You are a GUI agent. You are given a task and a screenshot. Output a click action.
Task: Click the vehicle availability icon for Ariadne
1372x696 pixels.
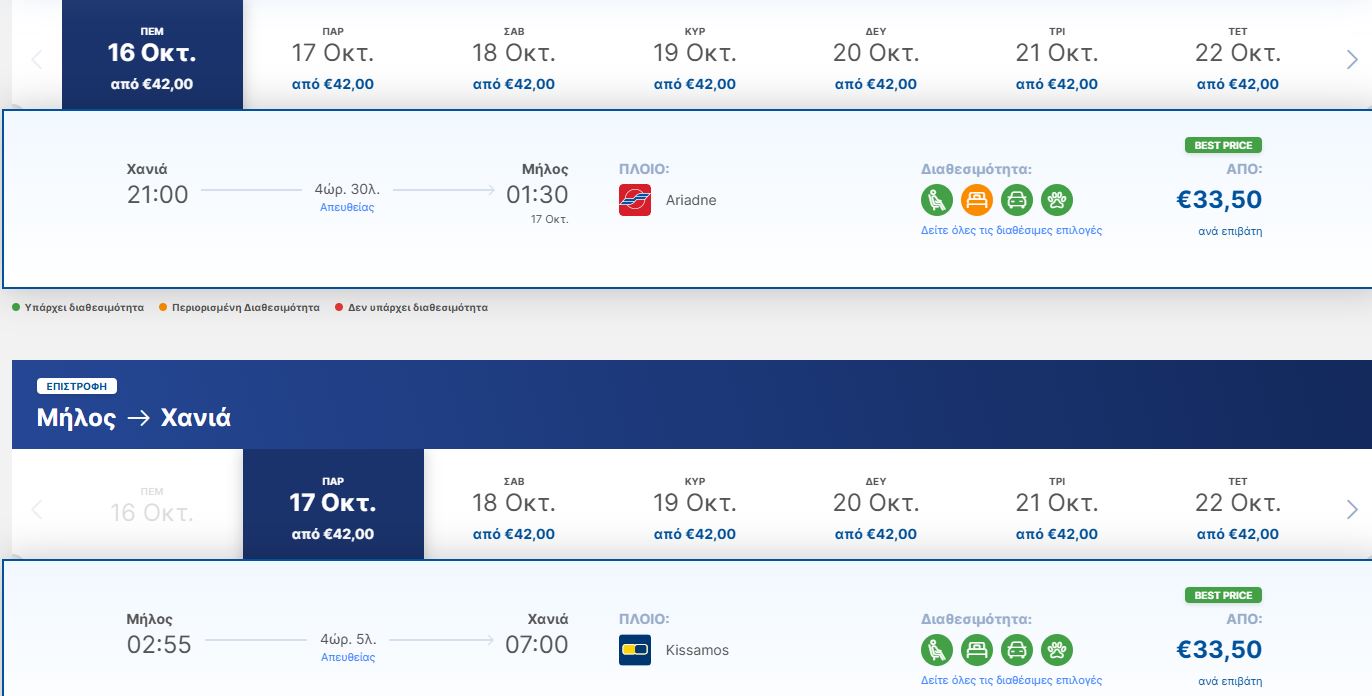click(x=1016, y=200)
